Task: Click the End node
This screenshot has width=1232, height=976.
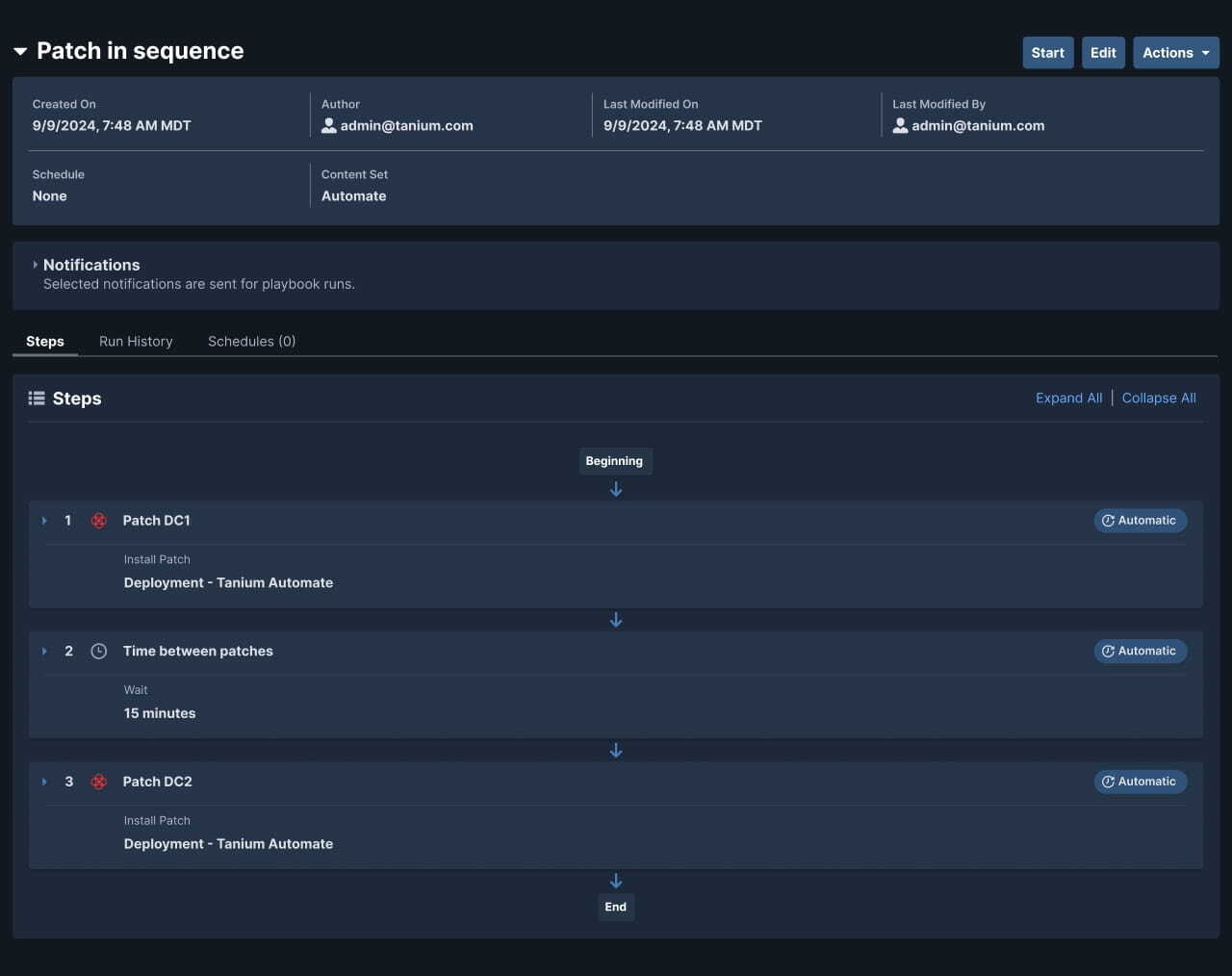Action: click(616, 907)
